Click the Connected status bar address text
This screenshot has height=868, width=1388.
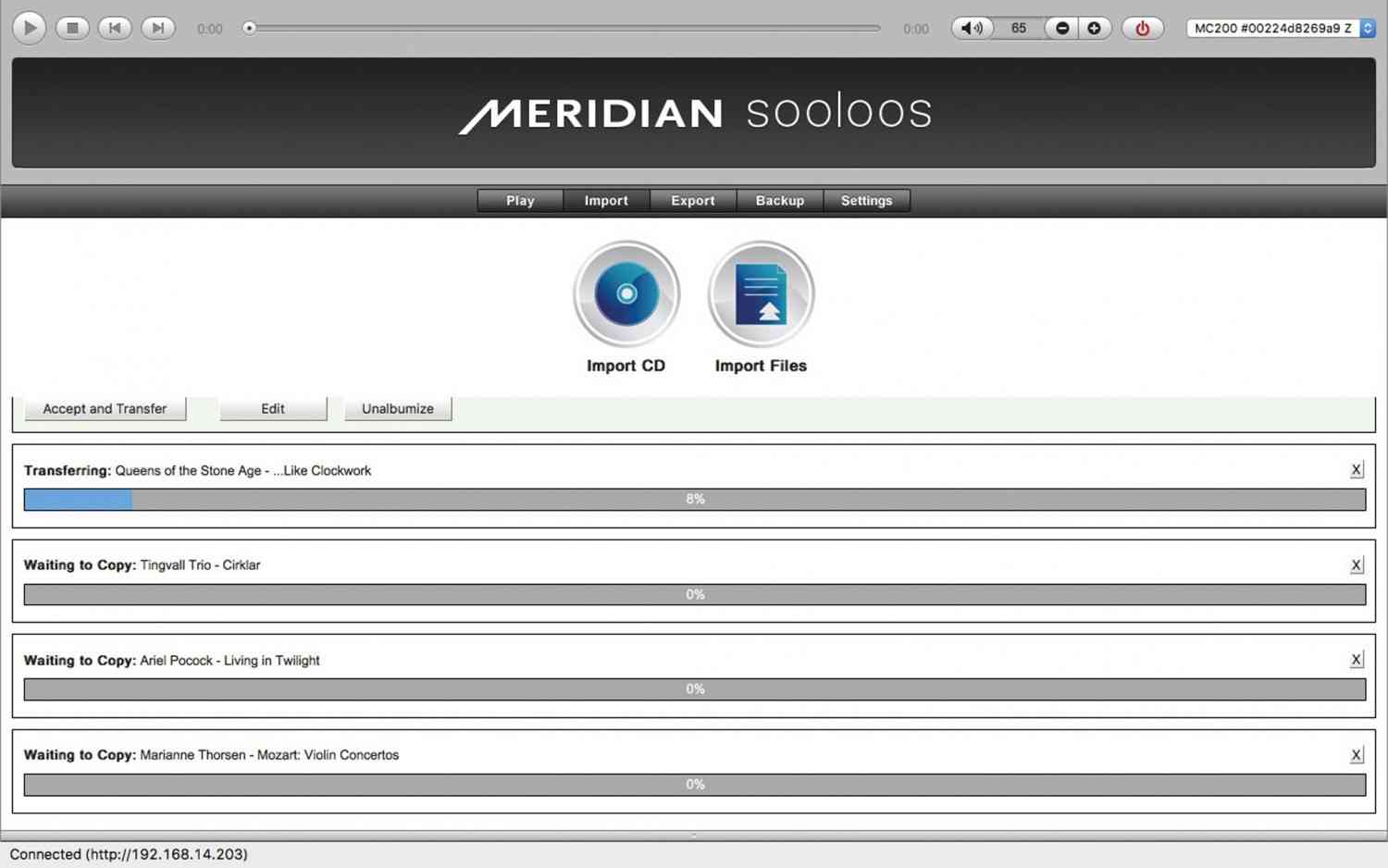click(129, 854)
